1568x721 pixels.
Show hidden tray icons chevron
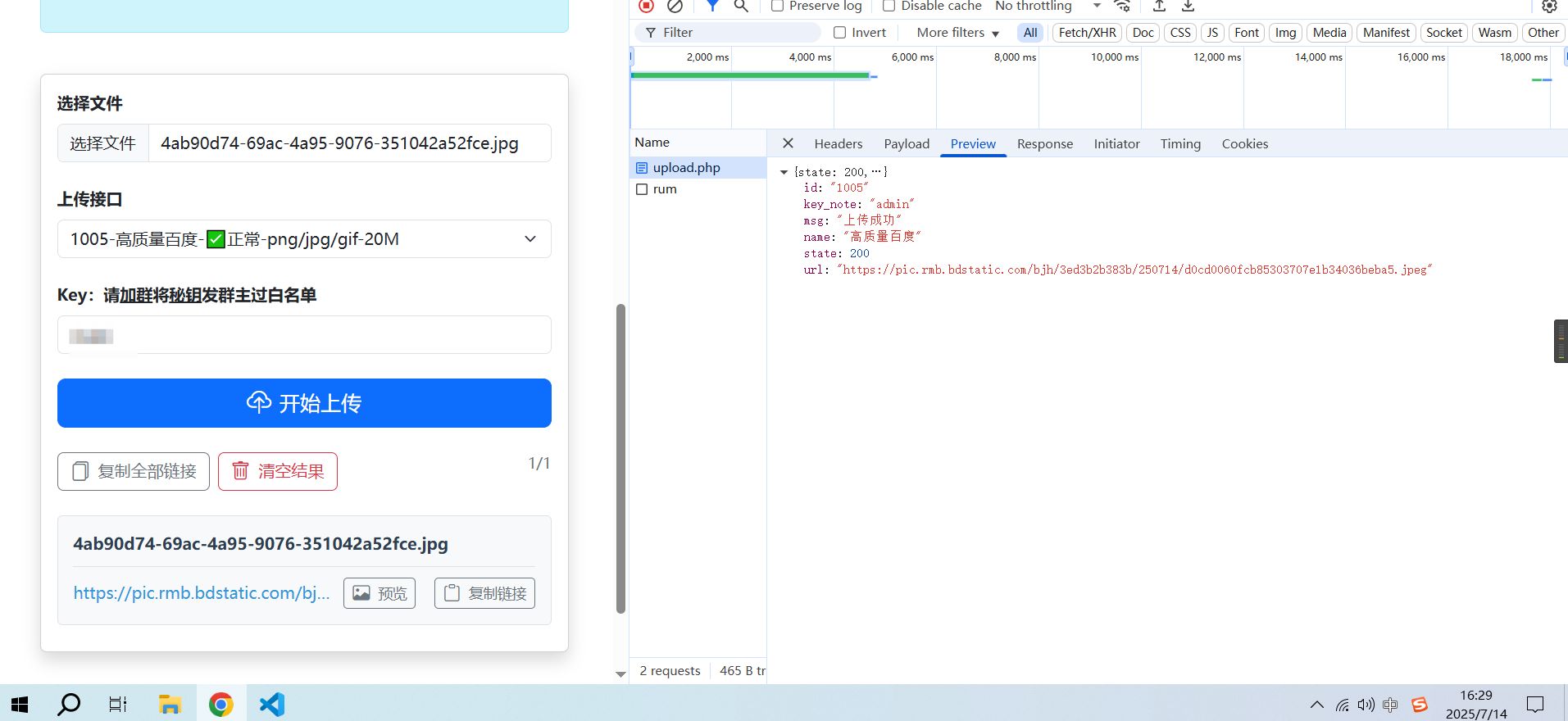click(x=1316, y=705)
